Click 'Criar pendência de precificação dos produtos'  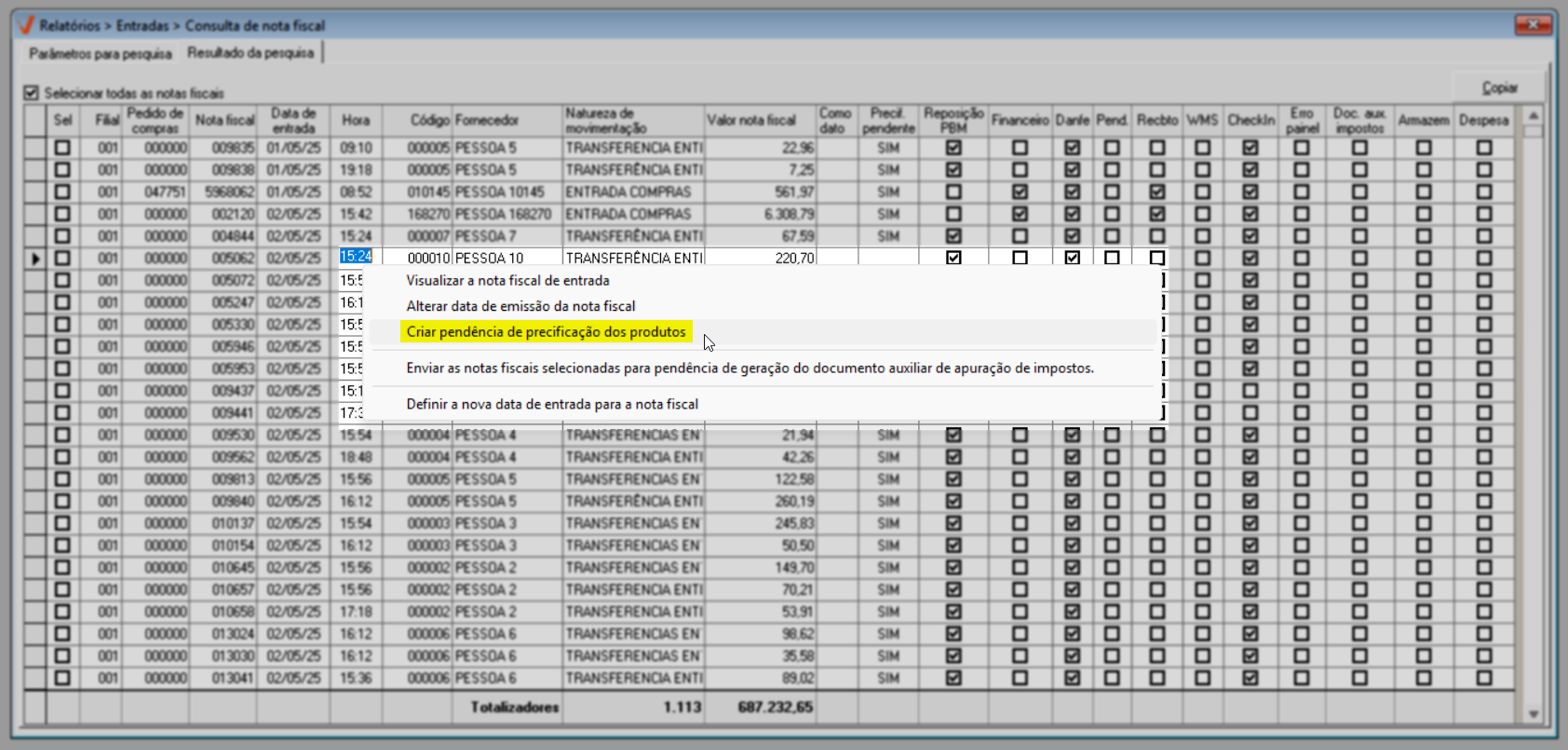[546, 332]
